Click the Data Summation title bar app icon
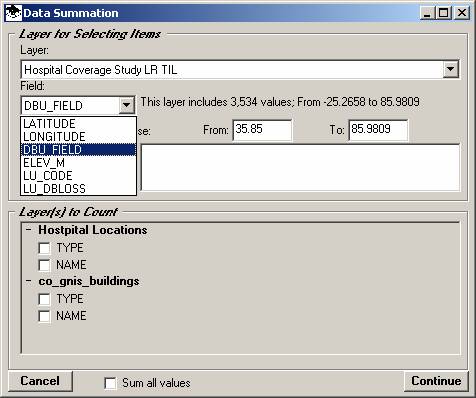 (x=14, y=13)
